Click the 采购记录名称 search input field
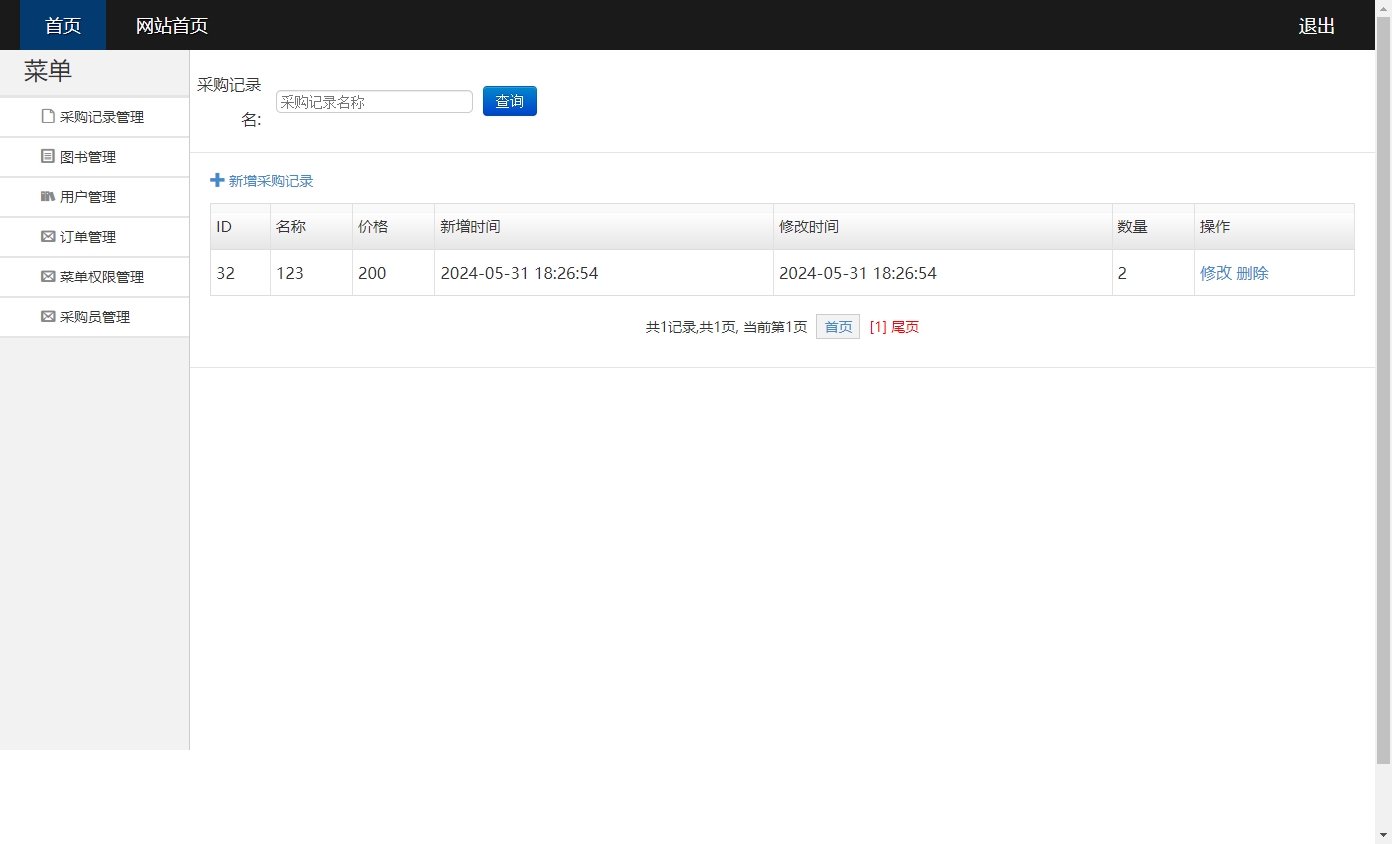Image resolution: width=1392 pixels, height=844 pixels. pos(374,101)
